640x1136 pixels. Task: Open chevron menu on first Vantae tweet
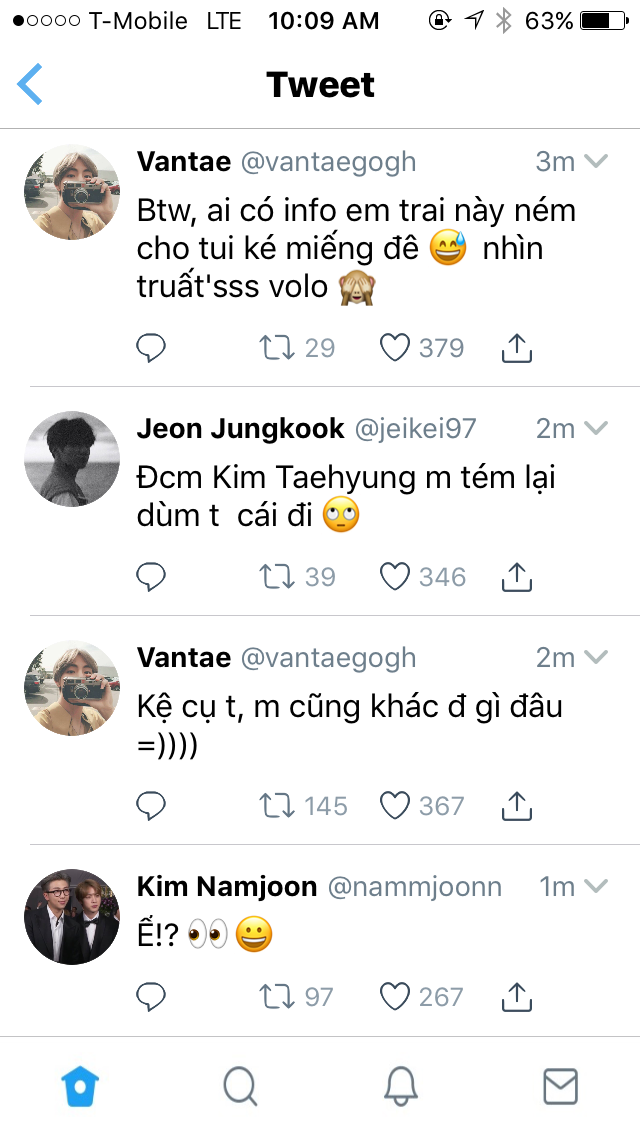pos(596,162)
